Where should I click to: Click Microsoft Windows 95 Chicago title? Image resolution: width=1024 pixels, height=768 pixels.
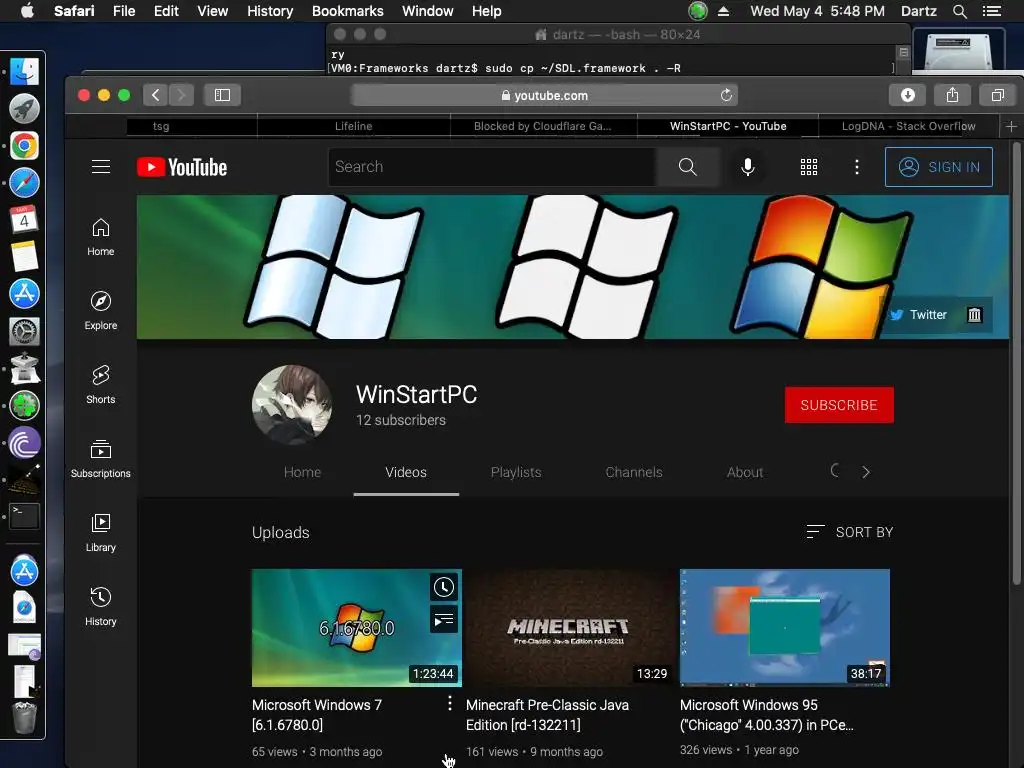pyautogui.click(x=767, y=714)
